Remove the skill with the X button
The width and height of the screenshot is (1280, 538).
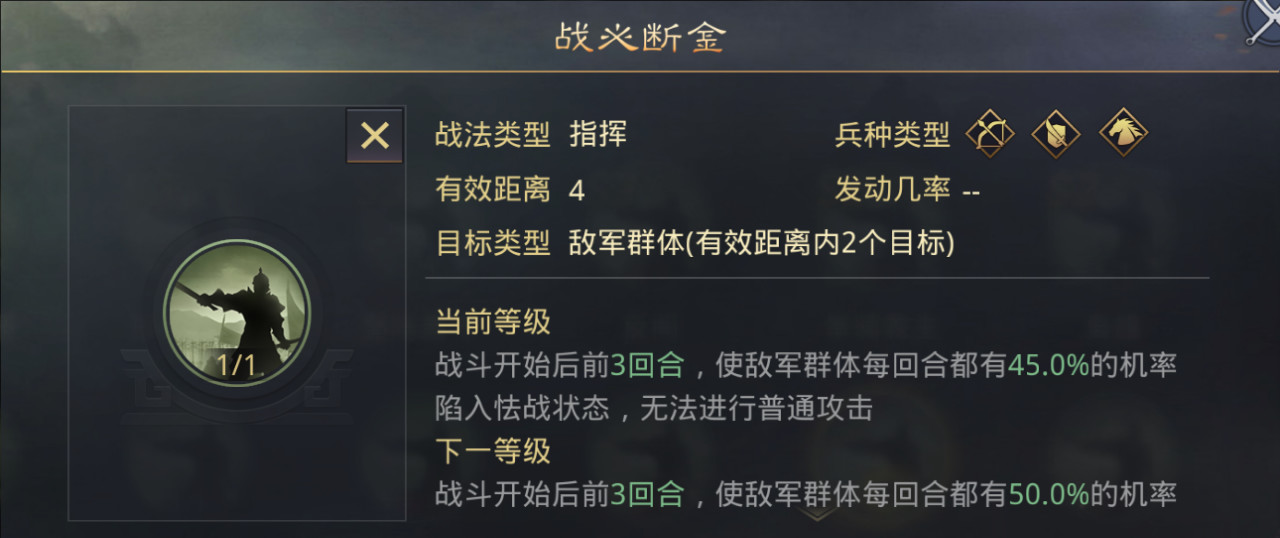coord(375,135)
